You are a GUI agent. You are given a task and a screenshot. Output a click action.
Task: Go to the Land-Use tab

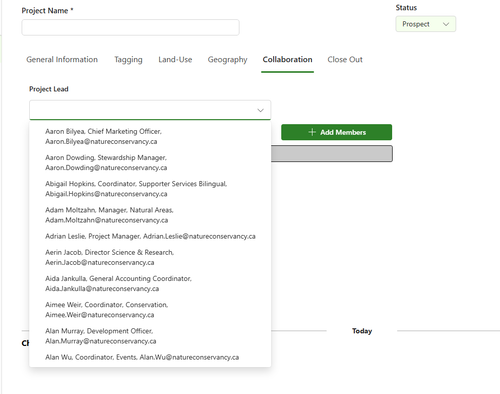tap(175, 60)
